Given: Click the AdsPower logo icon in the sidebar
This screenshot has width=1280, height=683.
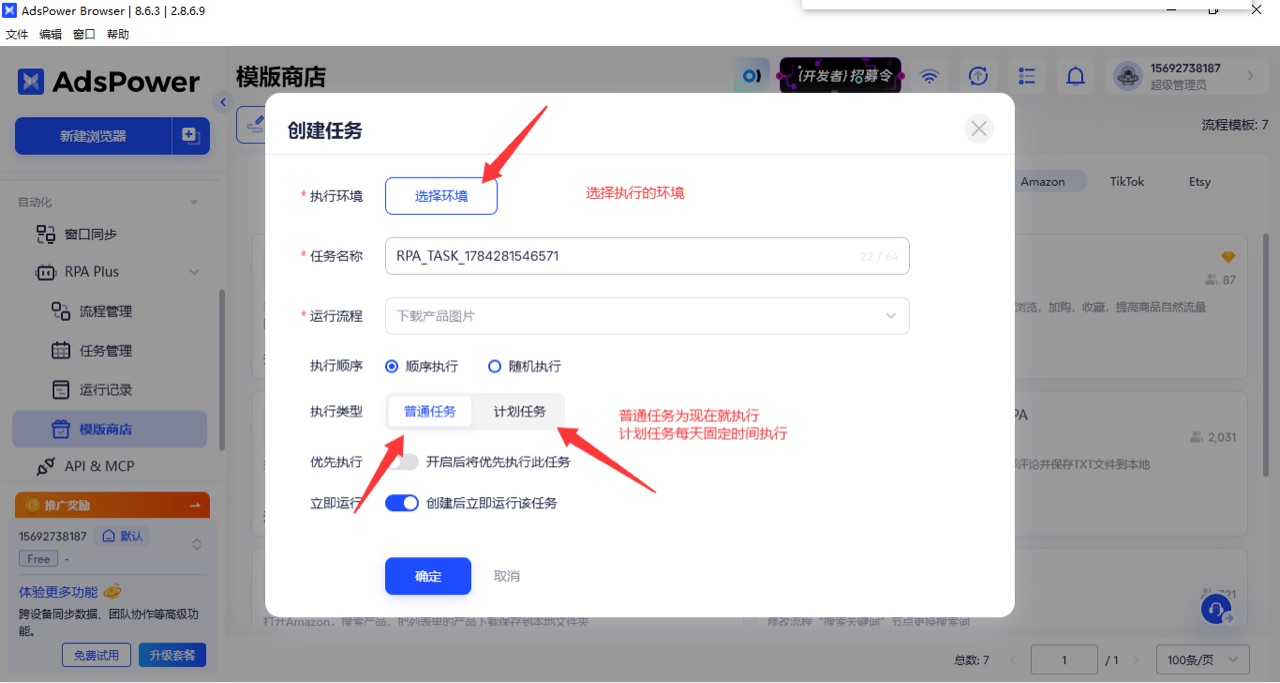Looking at the screenshot, I should pos(30,82).
